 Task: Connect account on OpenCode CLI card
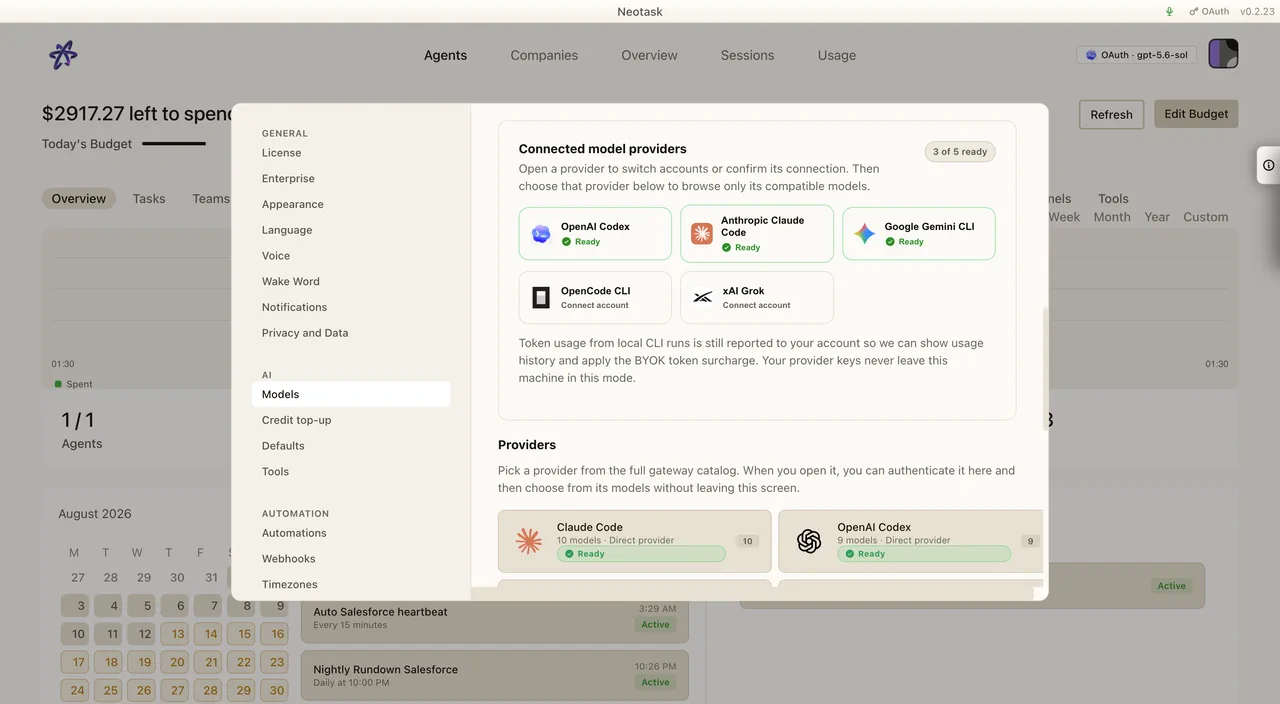pyautogui.click(x=595, y=298)
